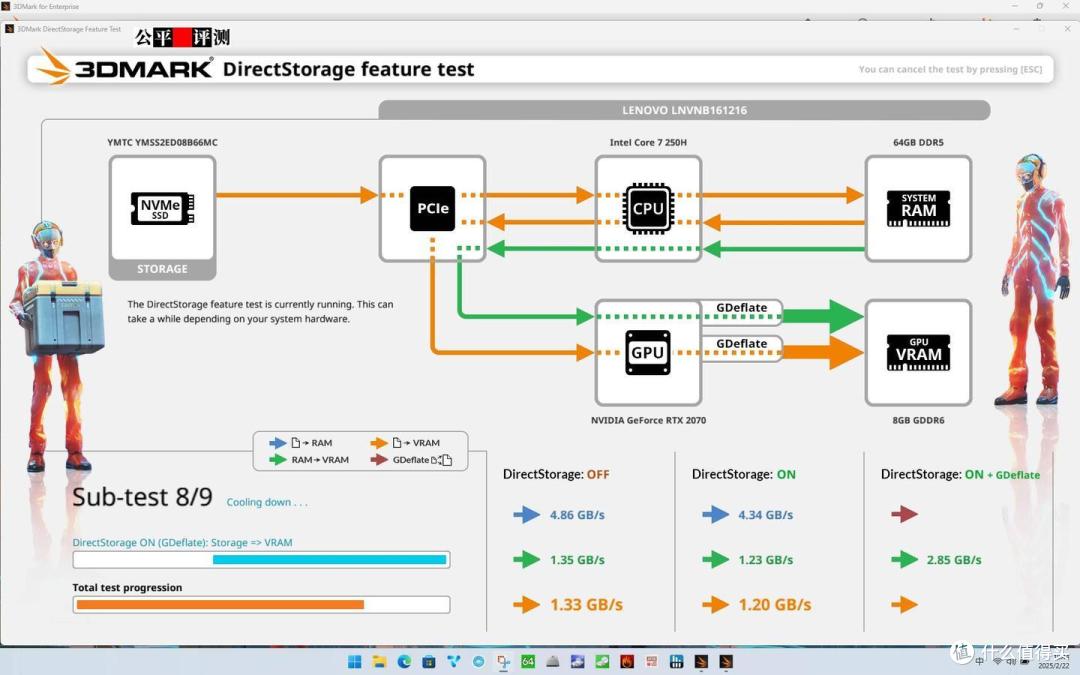Click the NVIDIA GeForce RTX 2070 label

tap(648, 420)
